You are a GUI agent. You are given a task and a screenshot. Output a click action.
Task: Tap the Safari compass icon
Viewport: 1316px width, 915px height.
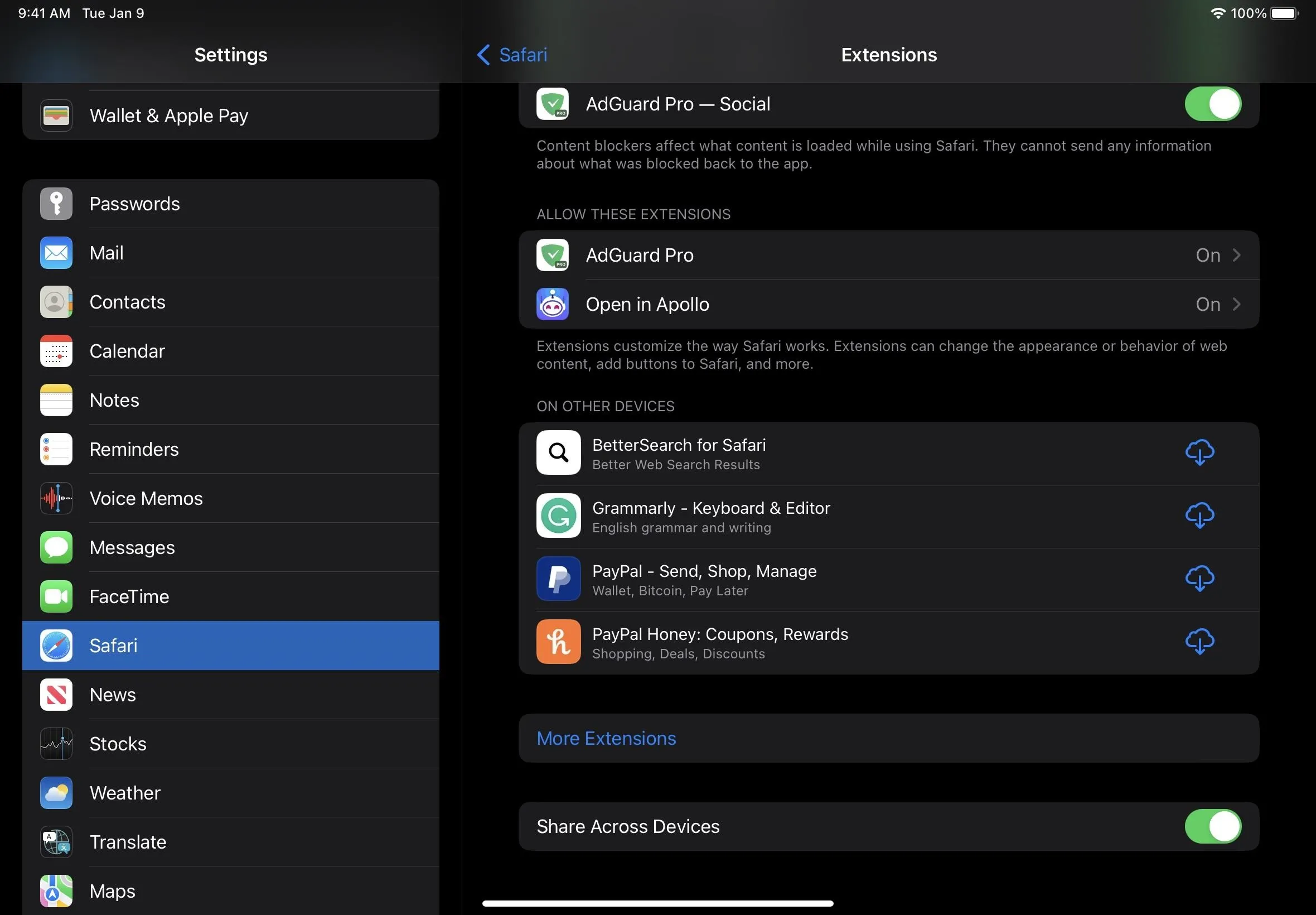[x=56, y=646]
